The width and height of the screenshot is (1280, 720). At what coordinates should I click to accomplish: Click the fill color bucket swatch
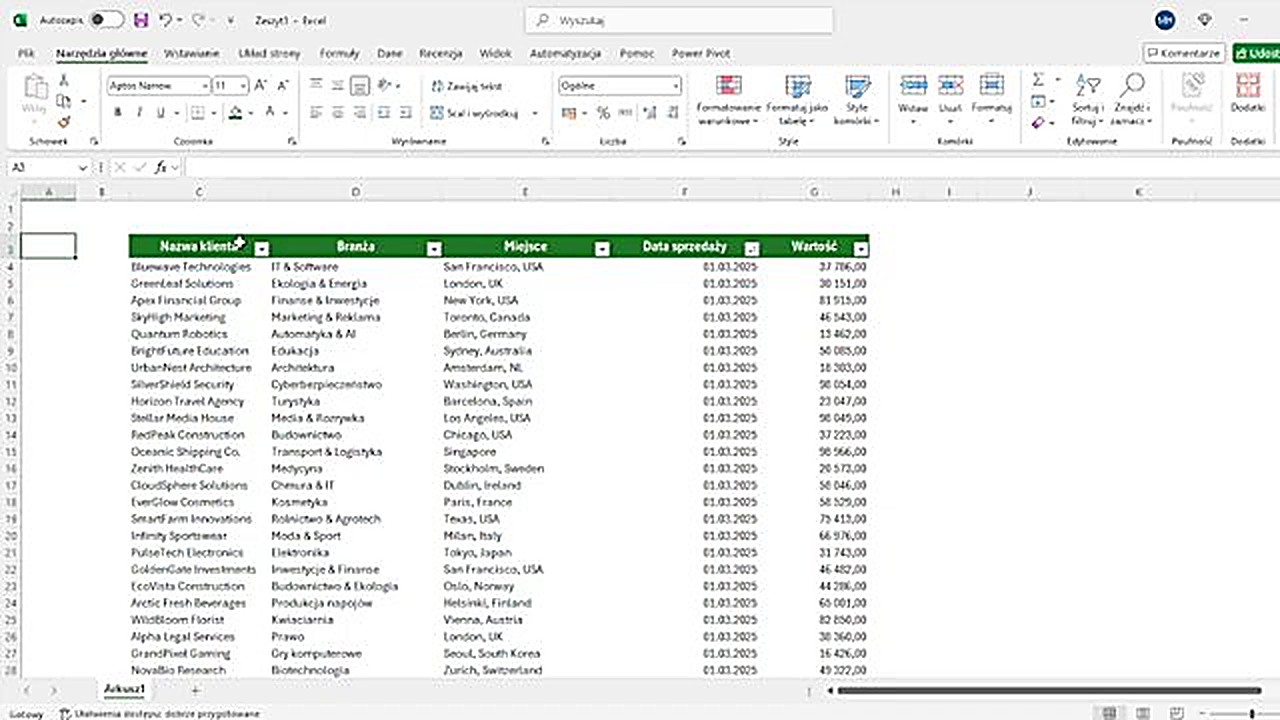point(235,113)
